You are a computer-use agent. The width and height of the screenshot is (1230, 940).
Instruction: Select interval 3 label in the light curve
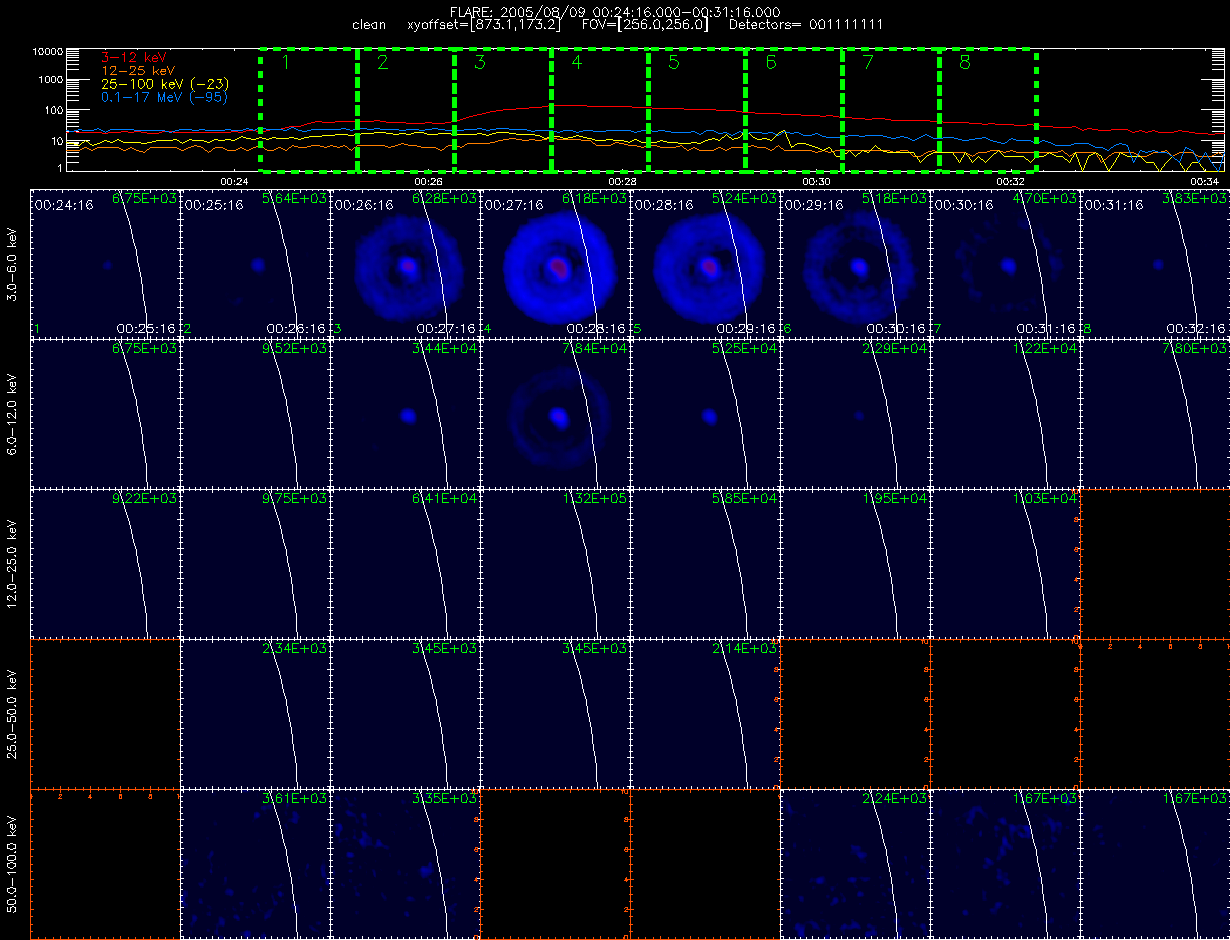coord(479,63)
